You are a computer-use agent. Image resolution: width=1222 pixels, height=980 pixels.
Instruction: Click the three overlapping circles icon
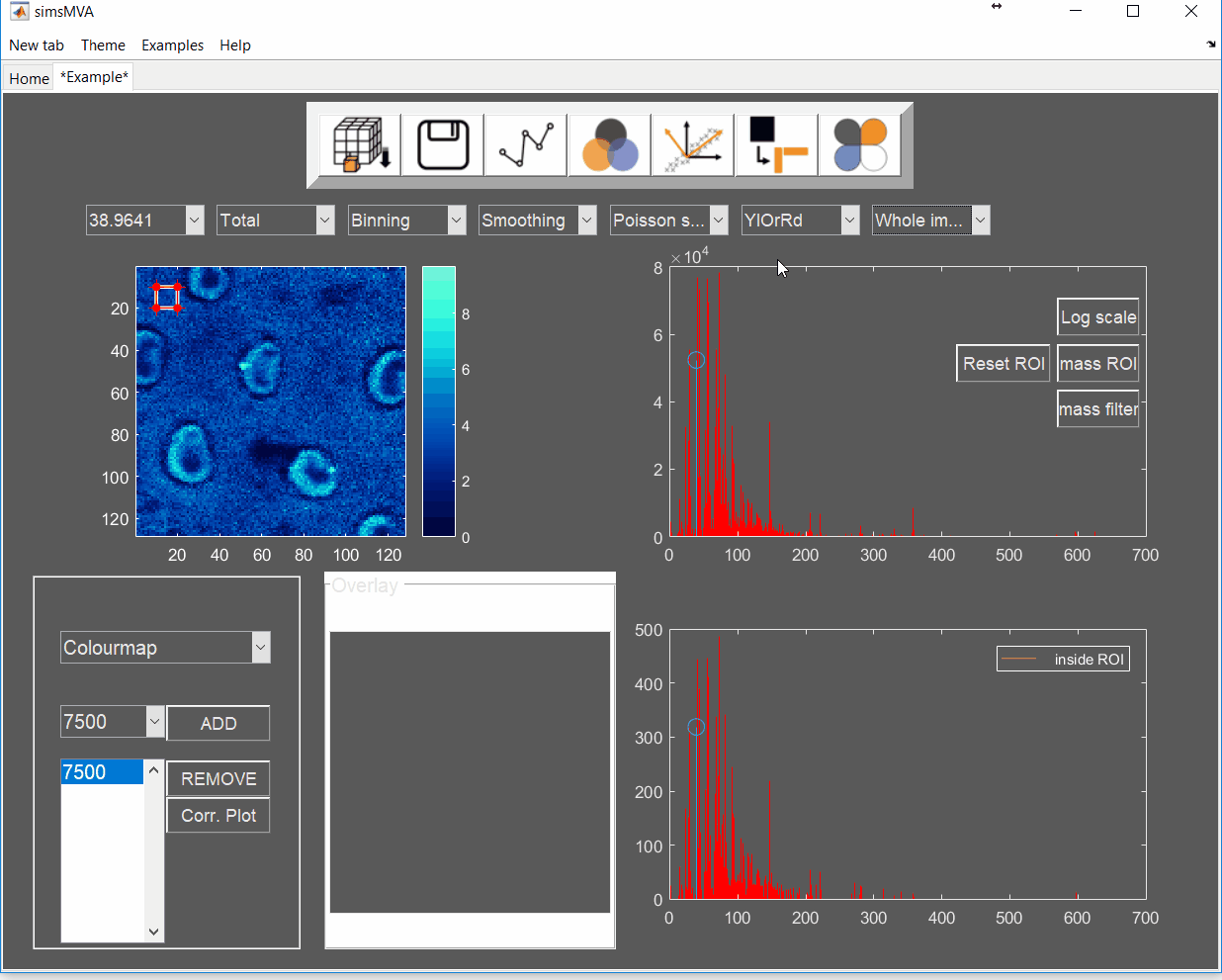point(610,145)
